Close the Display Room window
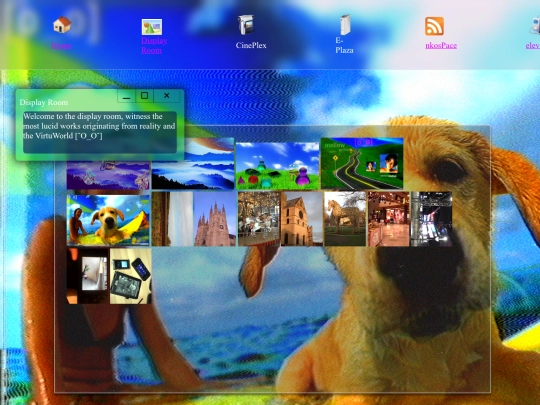The height and width of the screenshot is (405, 540). (167, 96)
